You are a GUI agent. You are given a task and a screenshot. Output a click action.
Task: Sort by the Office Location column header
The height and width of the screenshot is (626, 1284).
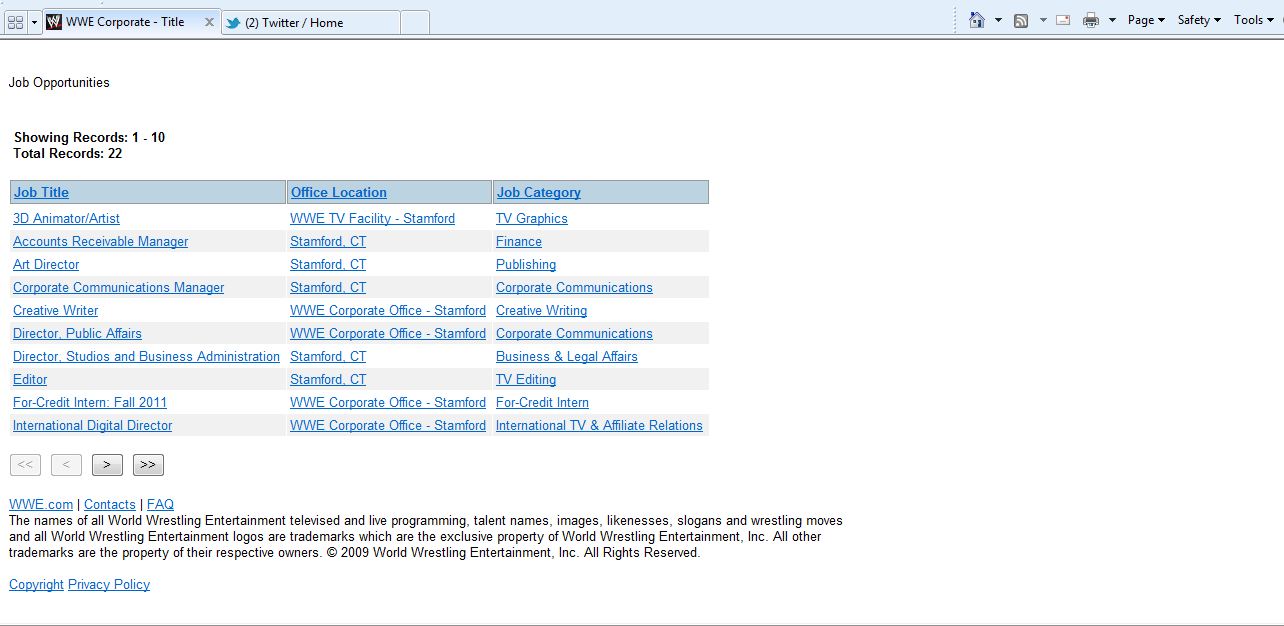pyautogui.click(x=339, y=193)
